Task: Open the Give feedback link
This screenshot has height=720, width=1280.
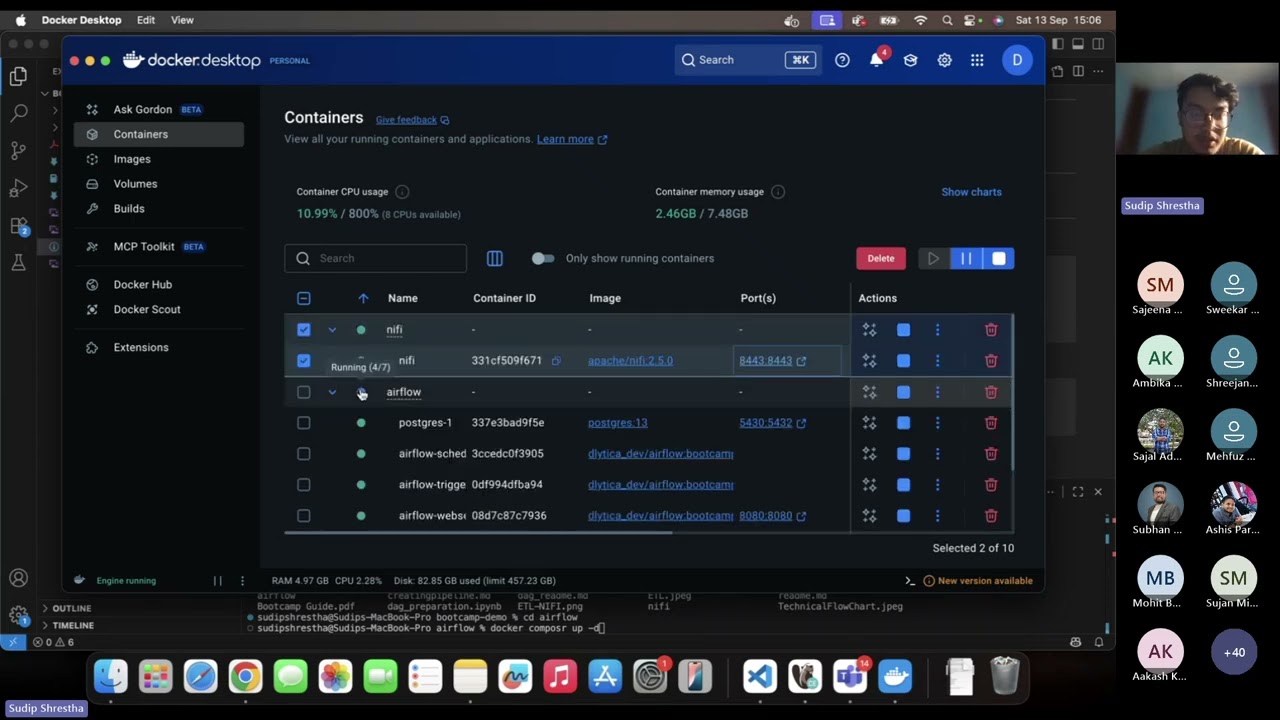Action: pos(412,120)
